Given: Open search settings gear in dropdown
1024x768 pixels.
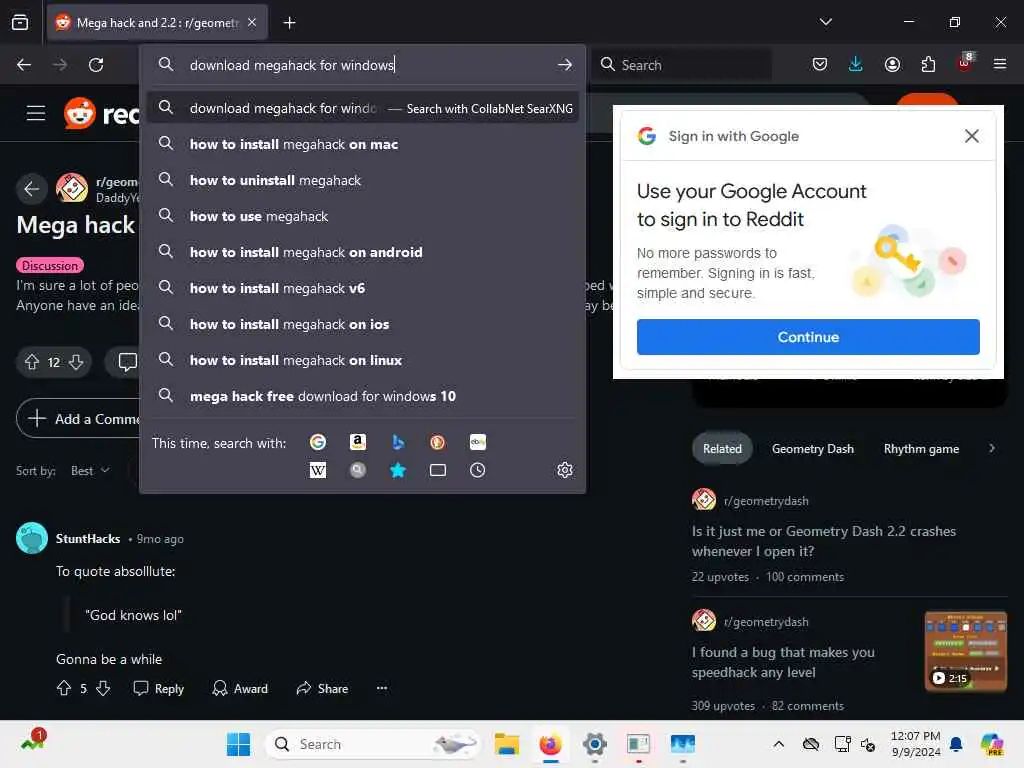Looking at the screenshot, I should [x=565, y=470].
